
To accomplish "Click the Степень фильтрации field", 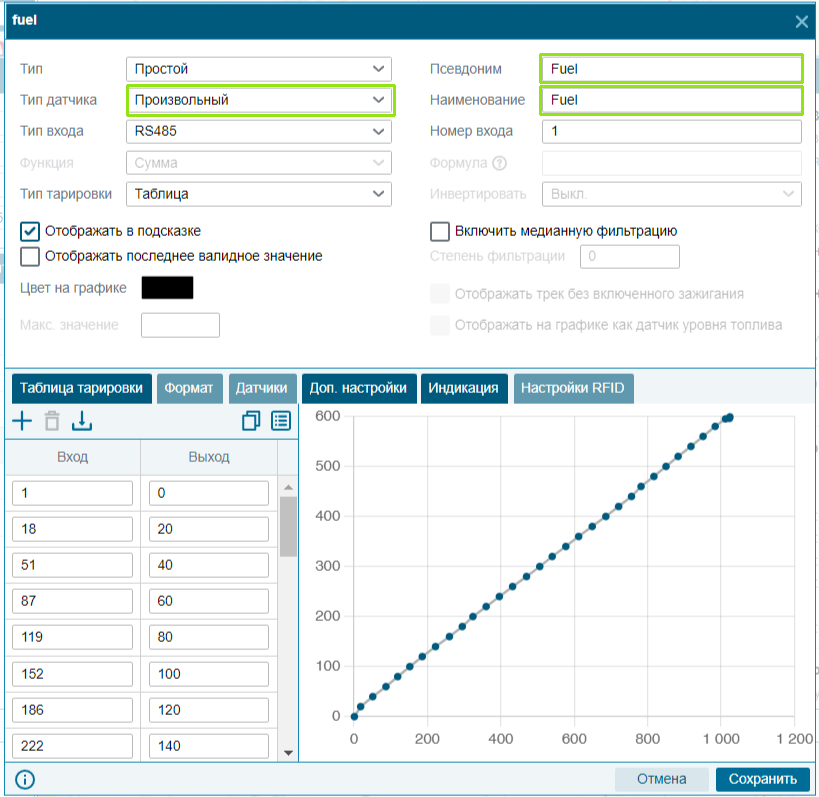I will pos(629,256).
